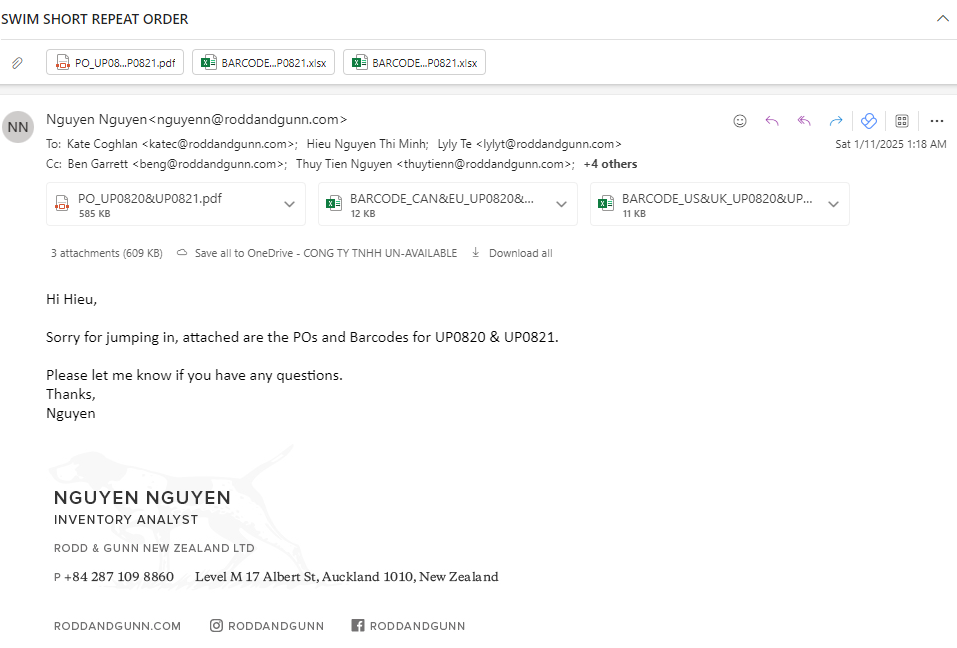Click the '3 attachments (609 KB)' label
The width and height of the screenshot is (957, 648).
[x=107, y=253]
